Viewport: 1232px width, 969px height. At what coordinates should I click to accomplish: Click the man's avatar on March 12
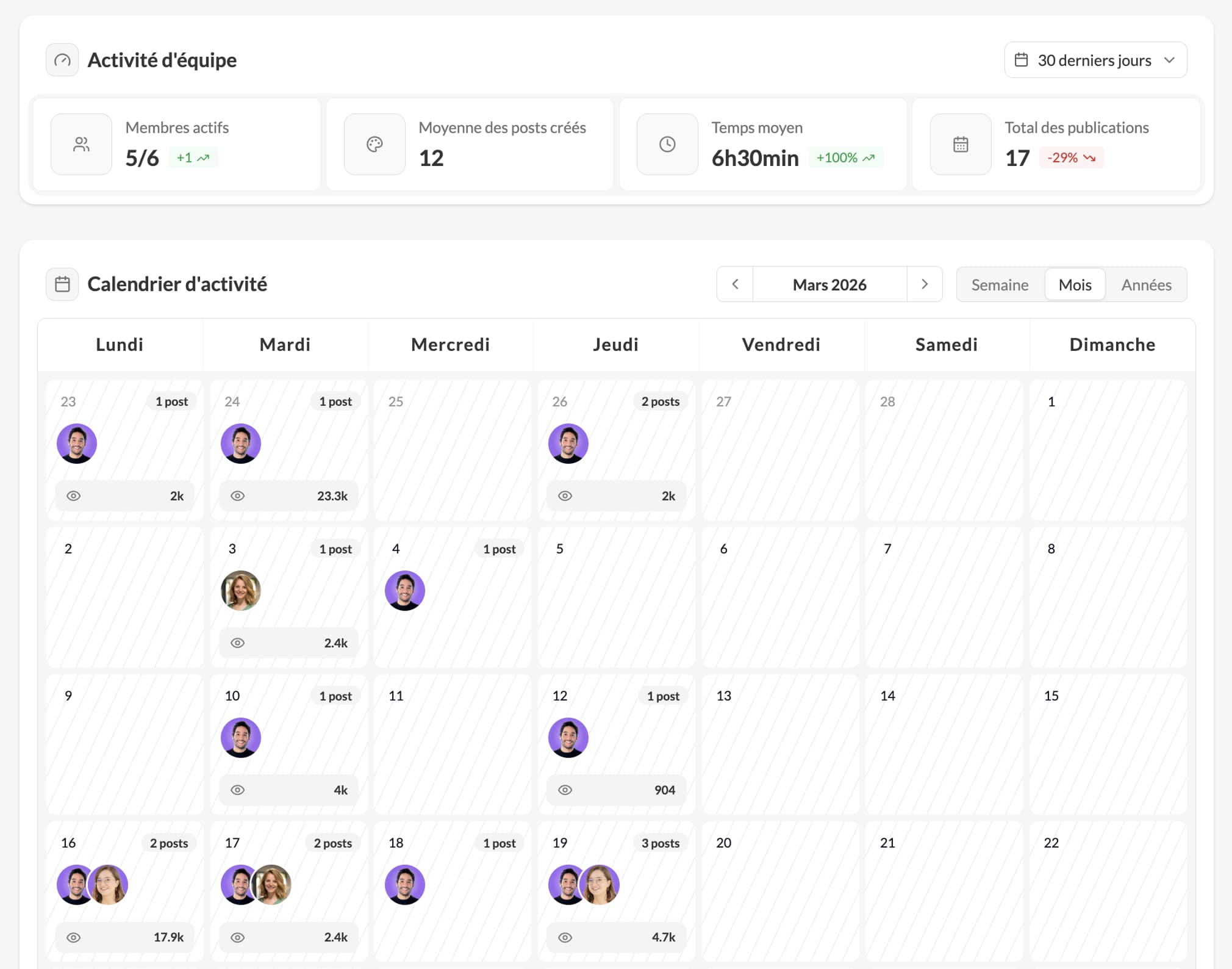568,738
